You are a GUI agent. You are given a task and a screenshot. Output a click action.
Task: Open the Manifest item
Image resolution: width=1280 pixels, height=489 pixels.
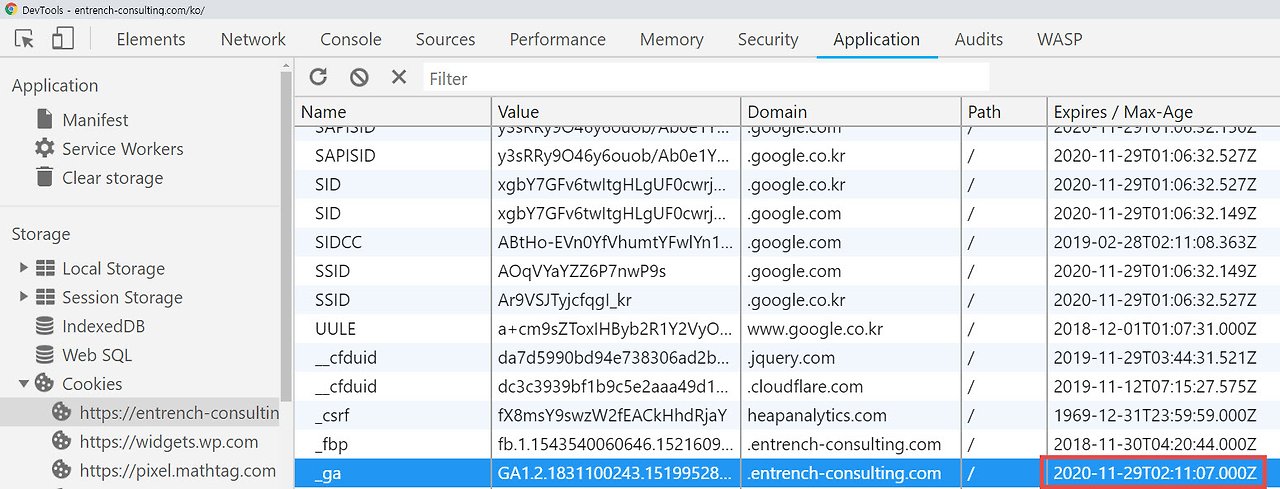click(82, 120)
